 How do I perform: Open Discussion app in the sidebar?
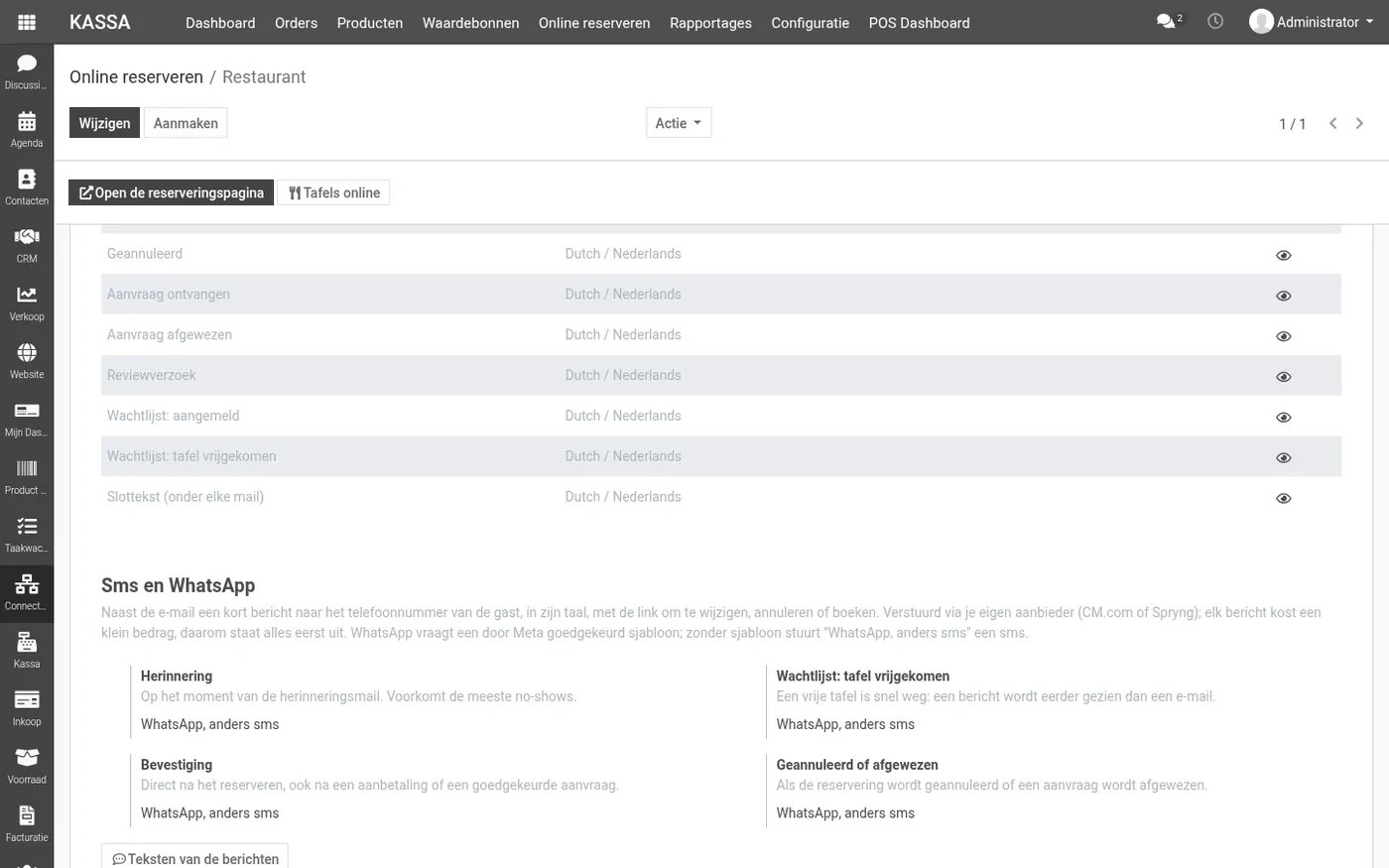pos(27,72)
